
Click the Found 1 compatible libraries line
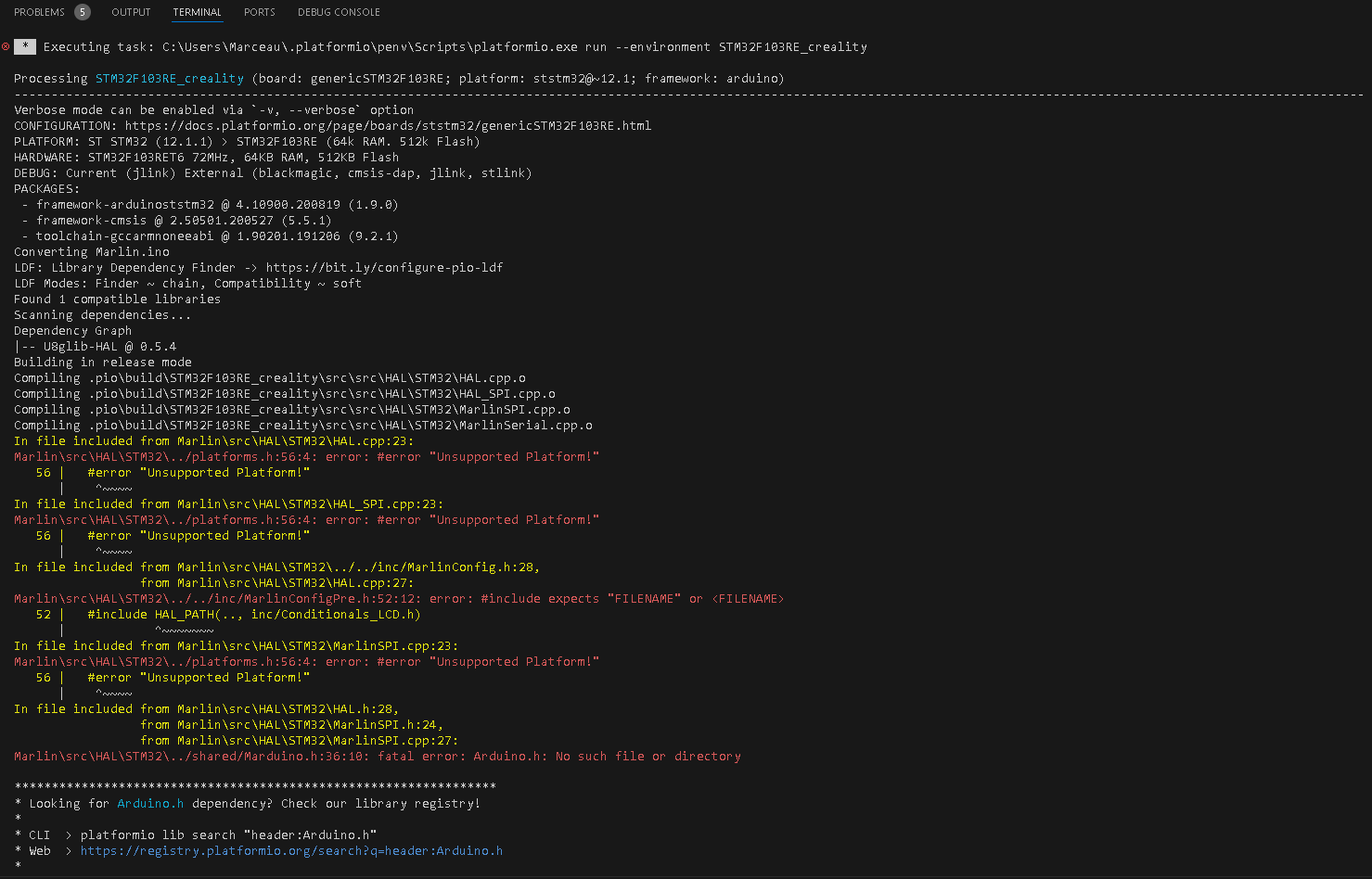point(118,299)
